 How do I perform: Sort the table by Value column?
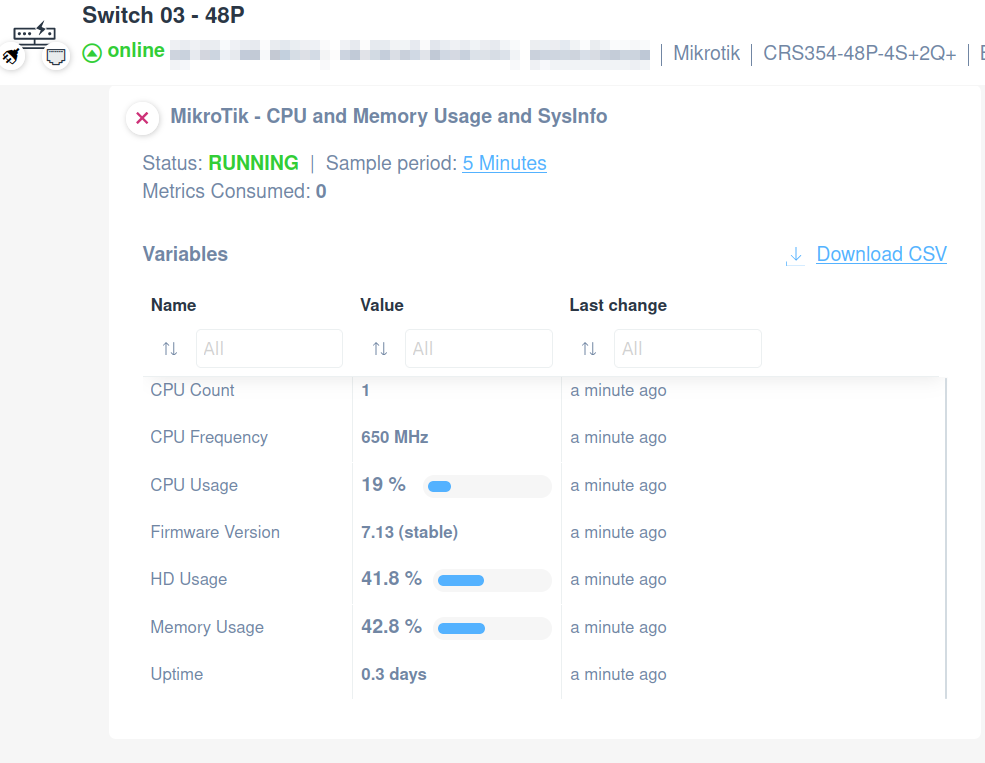click(379, 349)
